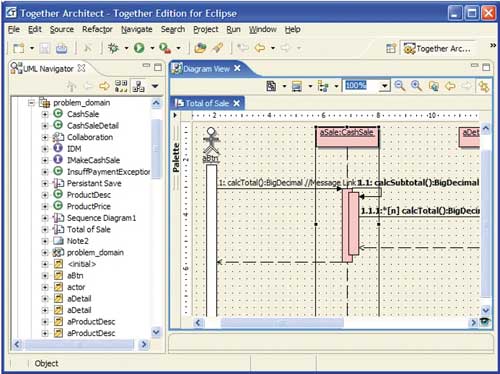This screenshot has height=374, width=500.
Task: Select the ProductPrice tree item
Action: click(x=89, y=206)
